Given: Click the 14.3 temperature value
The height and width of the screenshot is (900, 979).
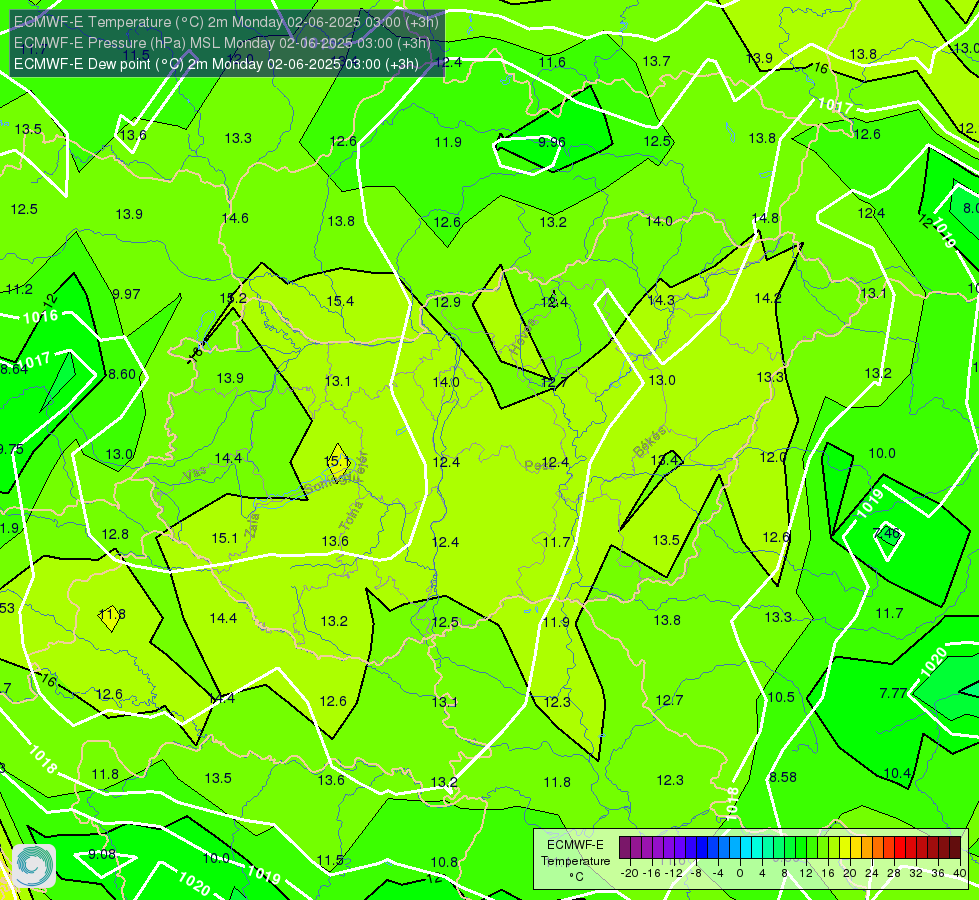Looking at the screenshot, I should pyautogui.click(x=661, y=300).
